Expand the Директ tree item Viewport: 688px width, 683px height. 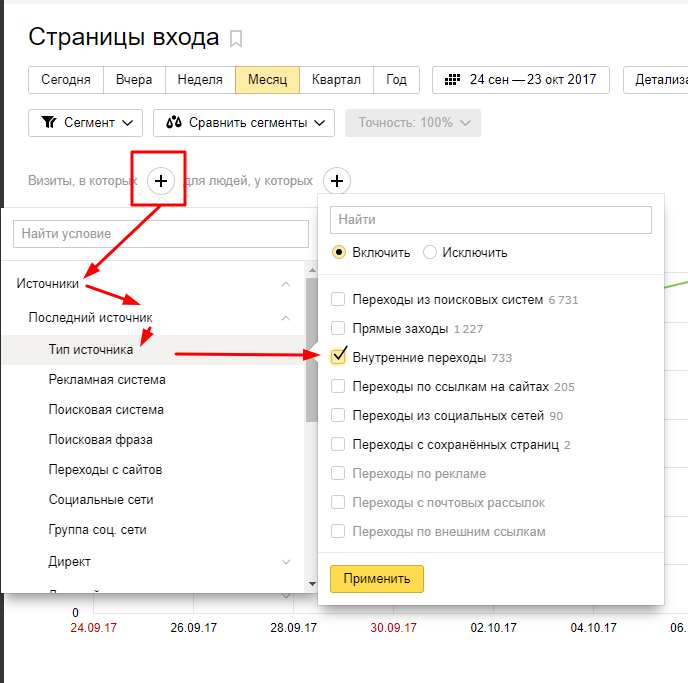[286, 562]
